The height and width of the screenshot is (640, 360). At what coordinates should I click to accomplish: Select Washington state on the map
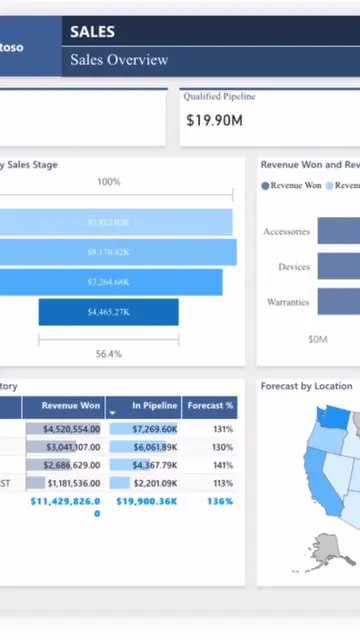[x=335, y=416]
